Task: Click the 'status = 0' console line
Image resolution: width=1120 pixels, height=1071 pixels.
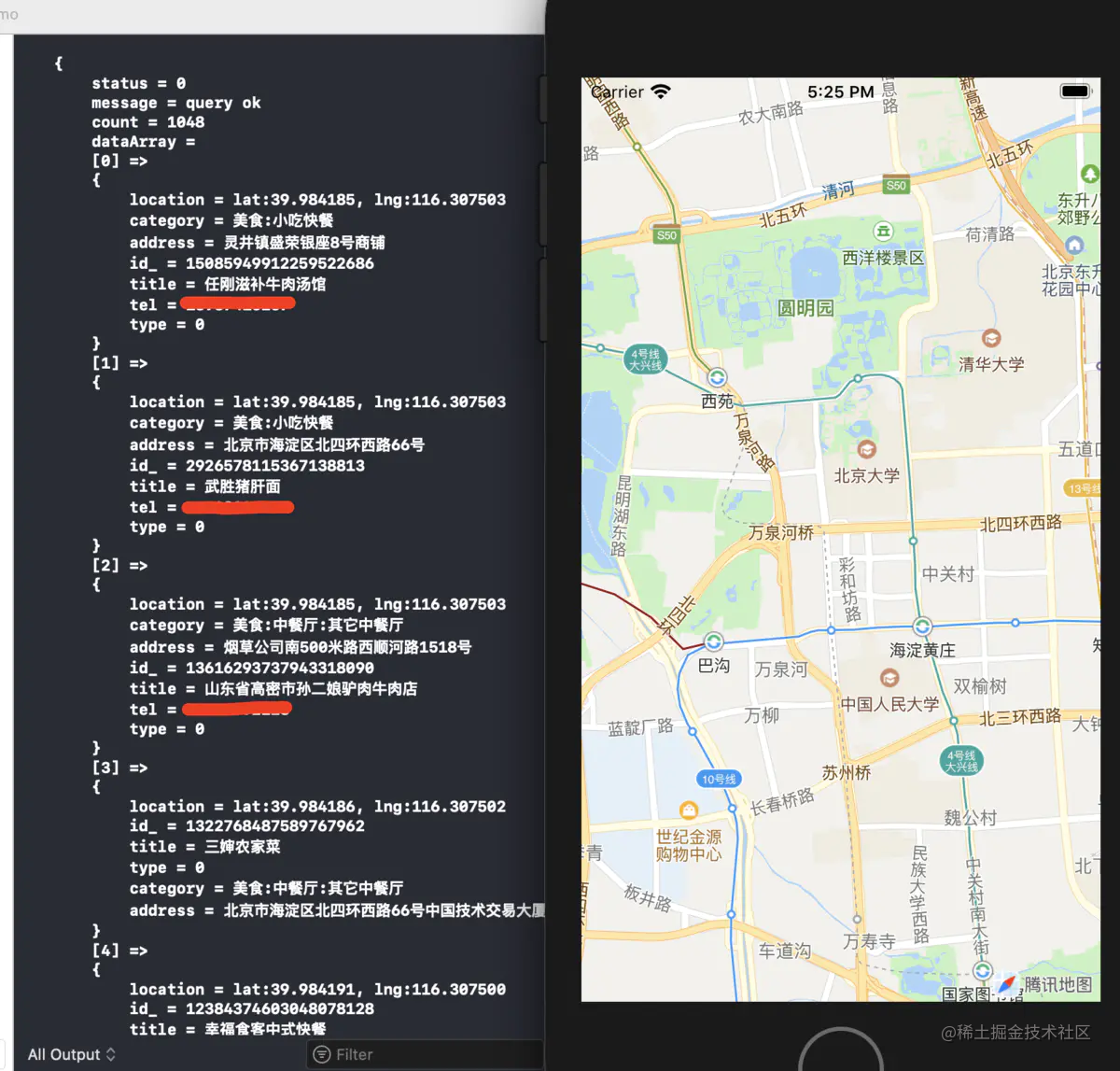Action: pos(138,83)
